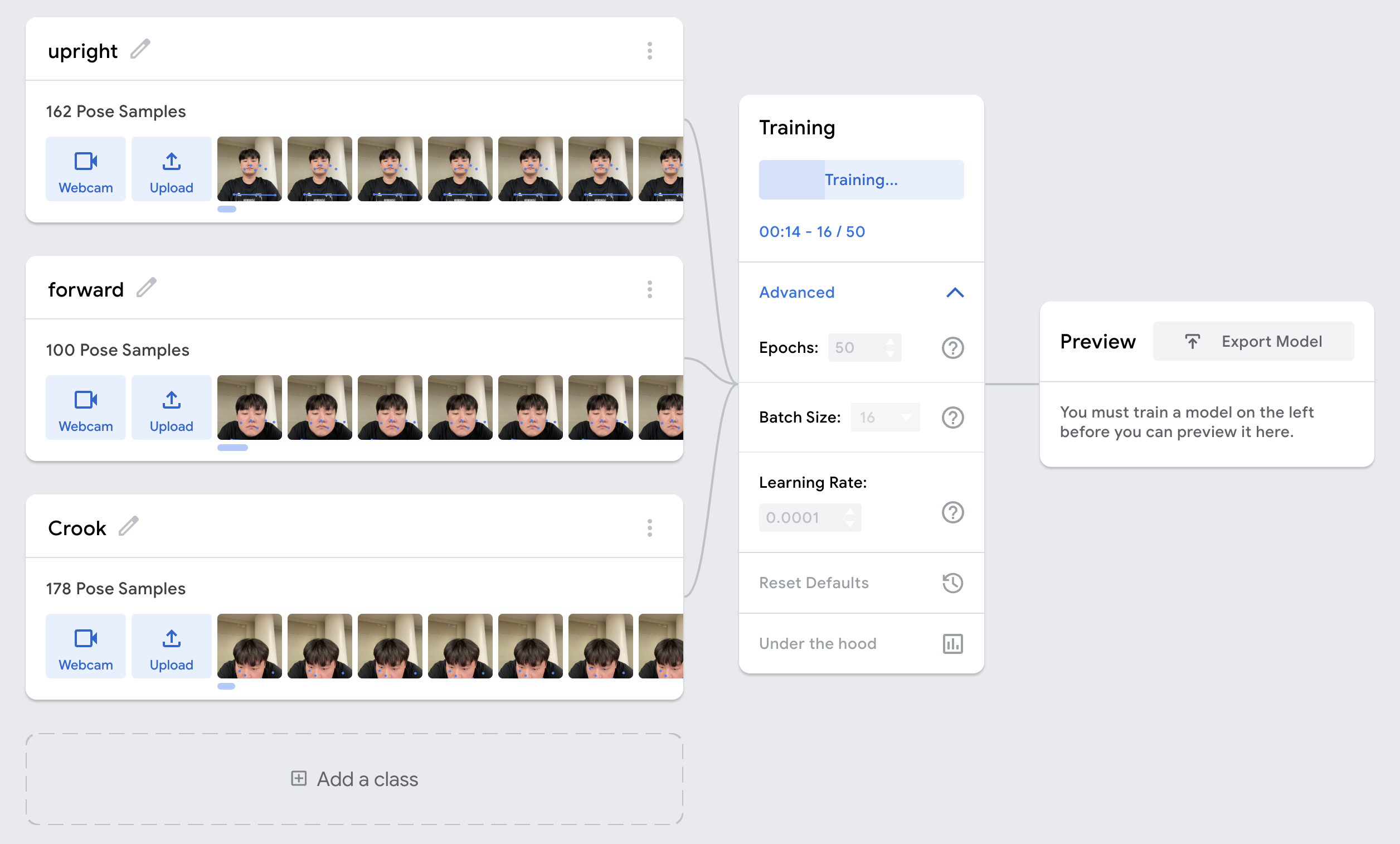Open forward class three-dot overflow menu
This screenshot has width=1400, height=844.
tap(649, 290)
